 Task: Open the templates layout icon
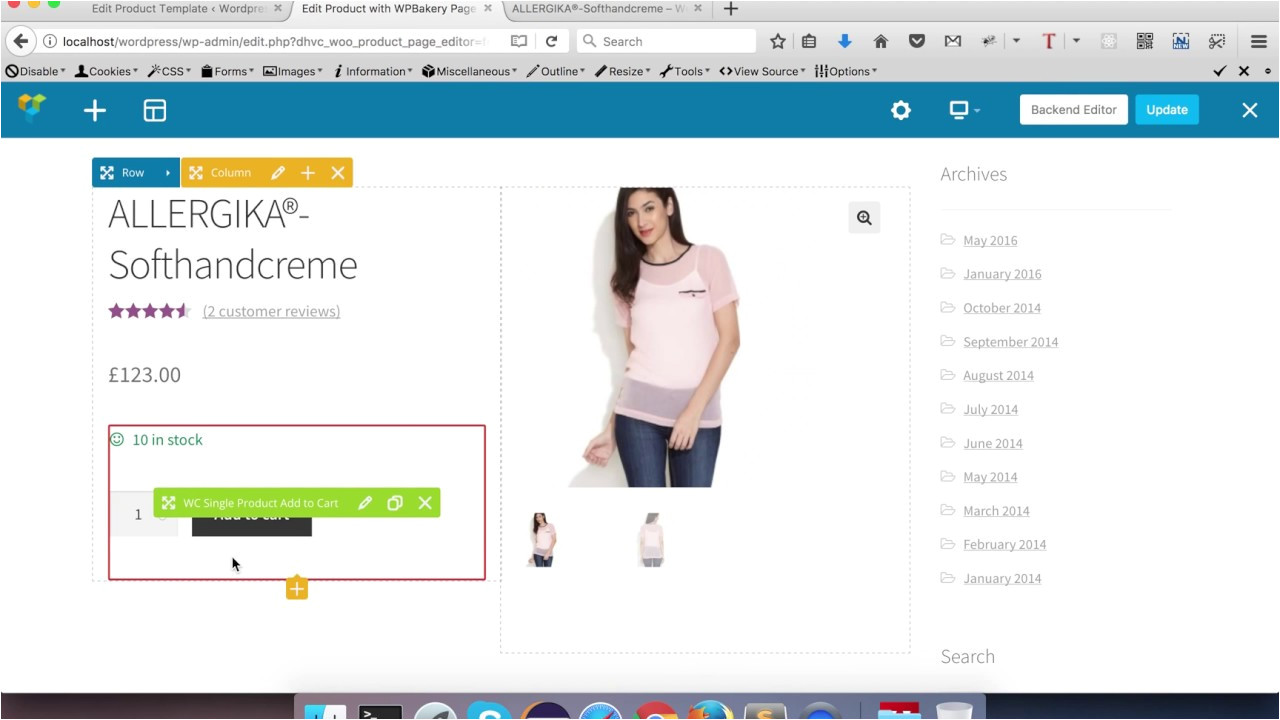[x=155, y=110]
